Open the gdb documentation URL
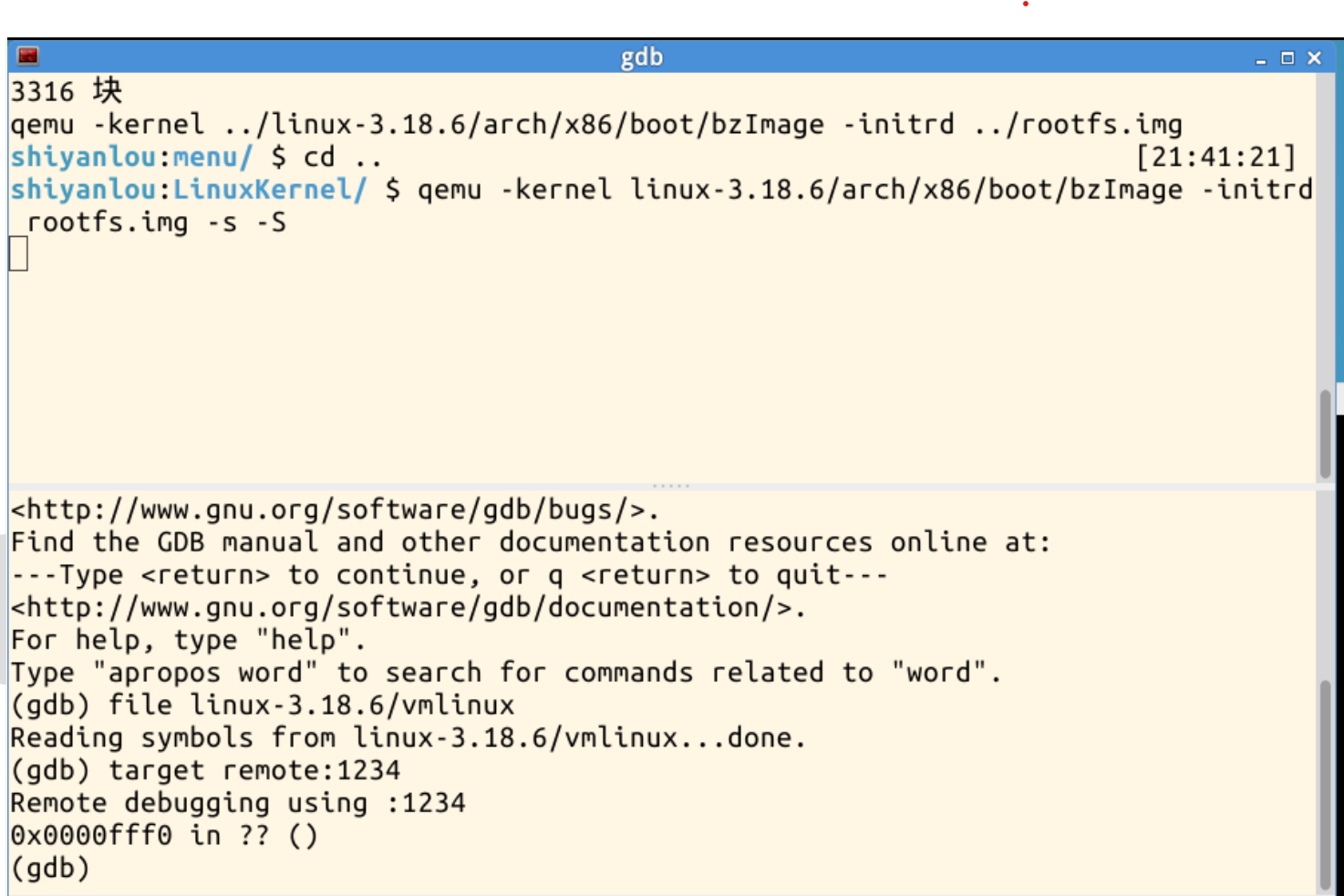 [x=408, y=607]
